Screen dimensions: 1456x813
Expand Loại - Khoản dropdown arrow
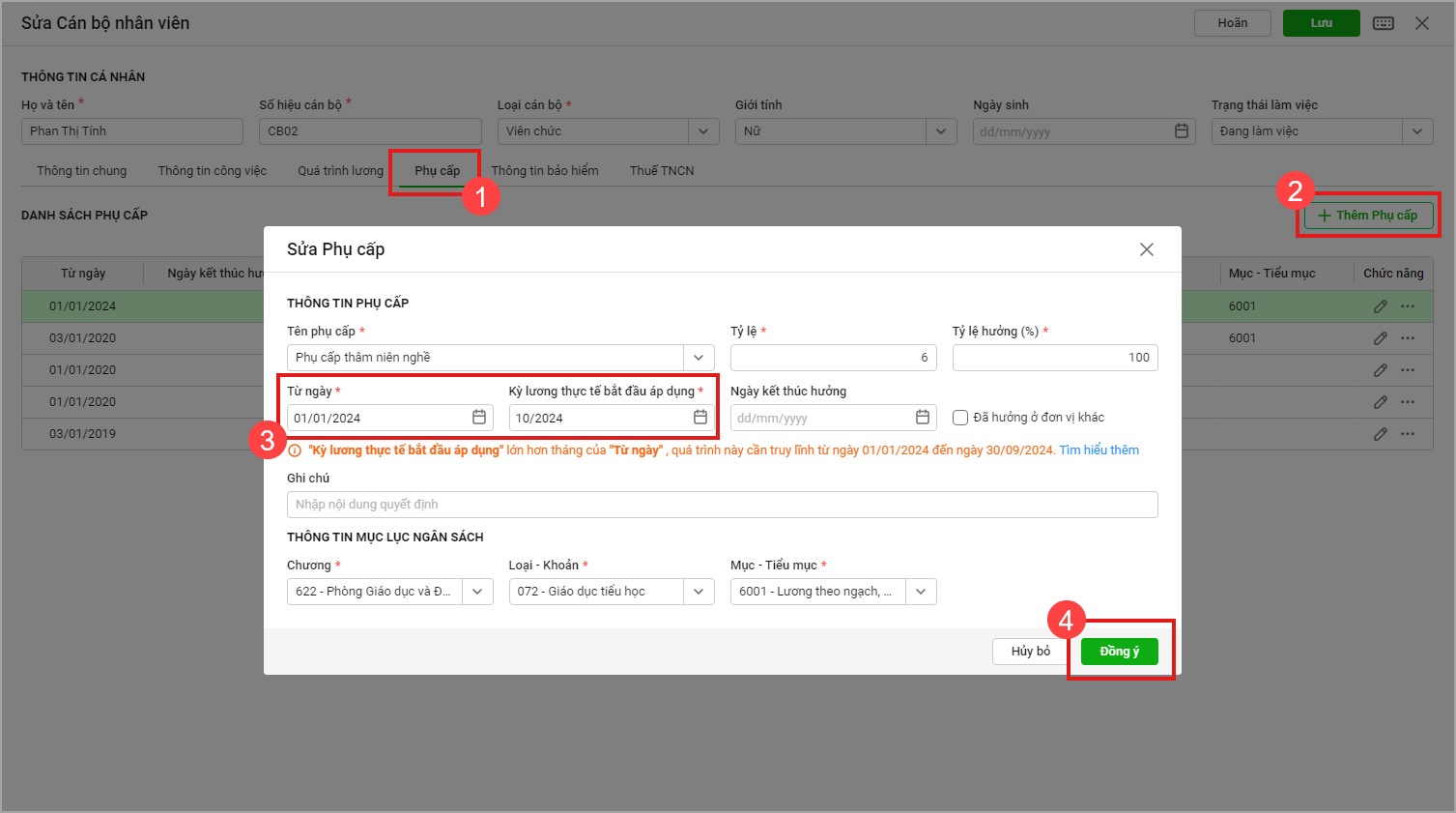click(699, 592)
